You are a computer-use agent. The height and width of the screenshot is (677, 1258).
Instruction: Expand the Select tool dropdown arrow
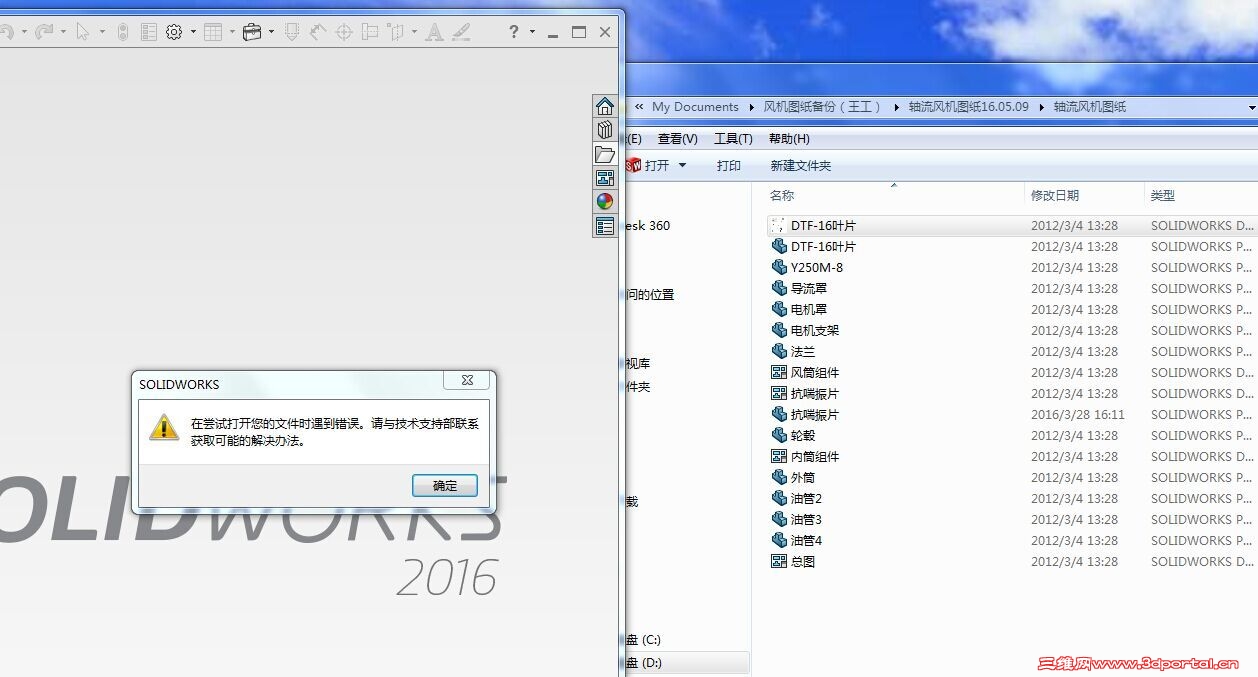coord(102,32)
